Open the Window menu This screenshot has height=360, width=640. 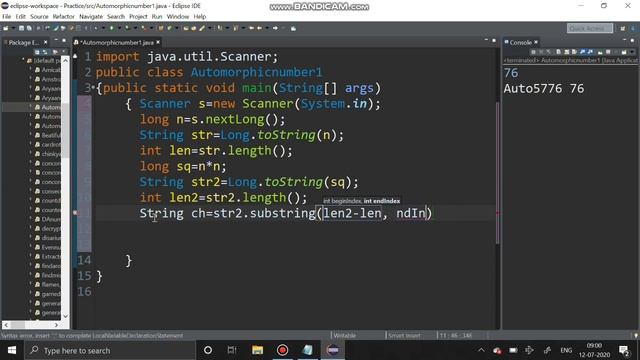pos(178,16)
